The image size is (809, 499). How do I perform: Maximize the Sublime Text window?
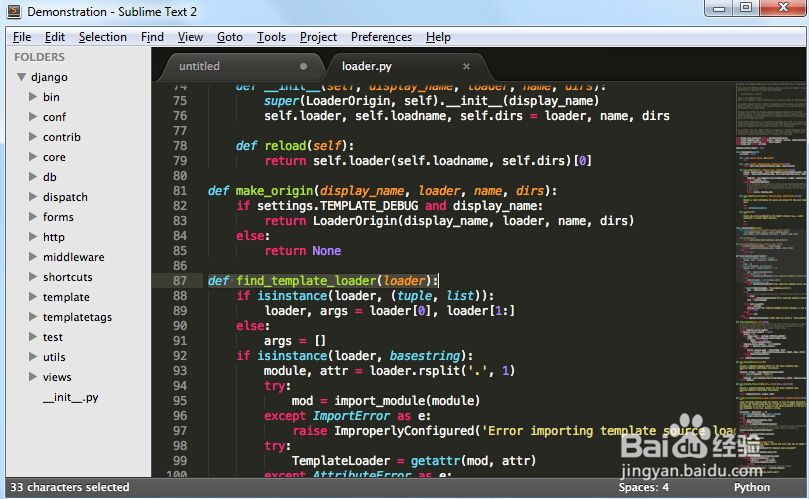[x=746, y=7]
